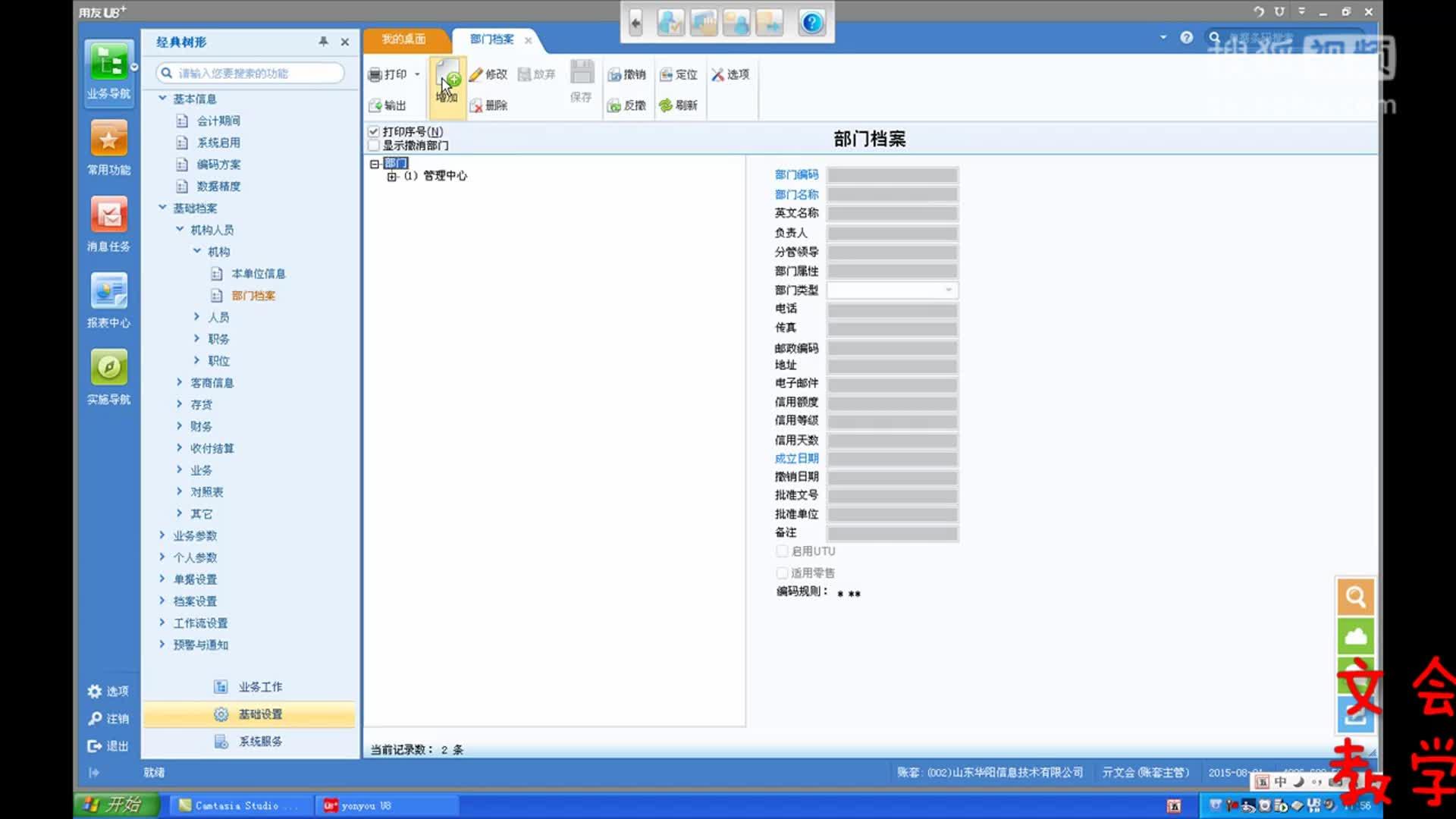Click the 定位 (Locate) toolbar icon
The height and width of the screenshot is (819, 1456).
coord(666,74)
